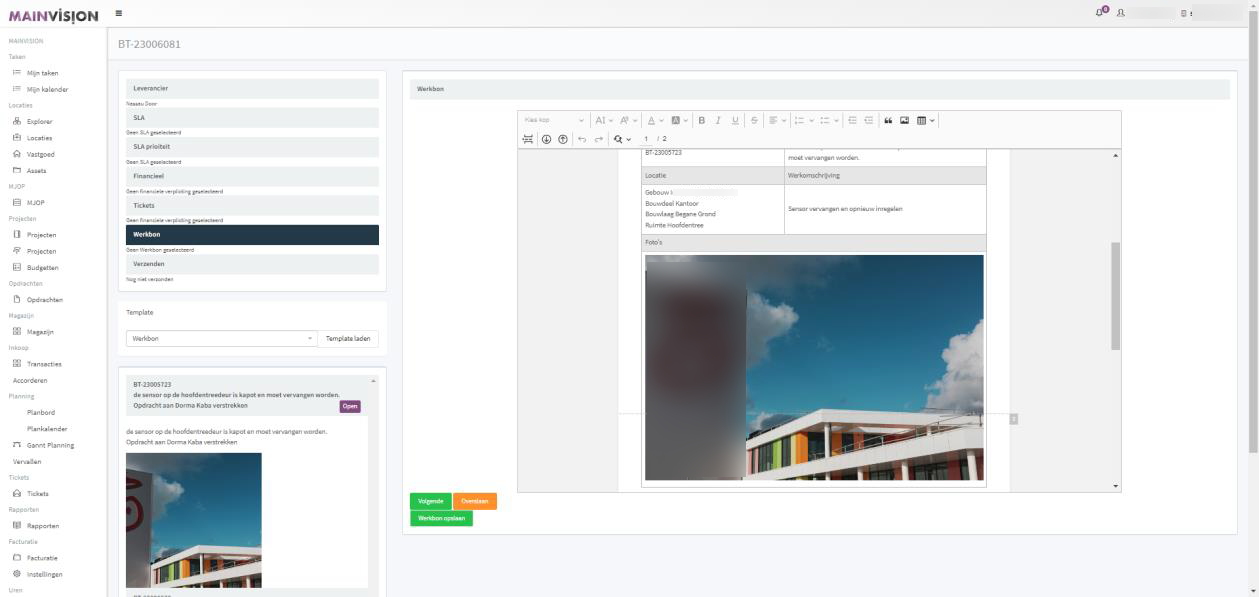Select the Financieel step

[x=252, y=175]
